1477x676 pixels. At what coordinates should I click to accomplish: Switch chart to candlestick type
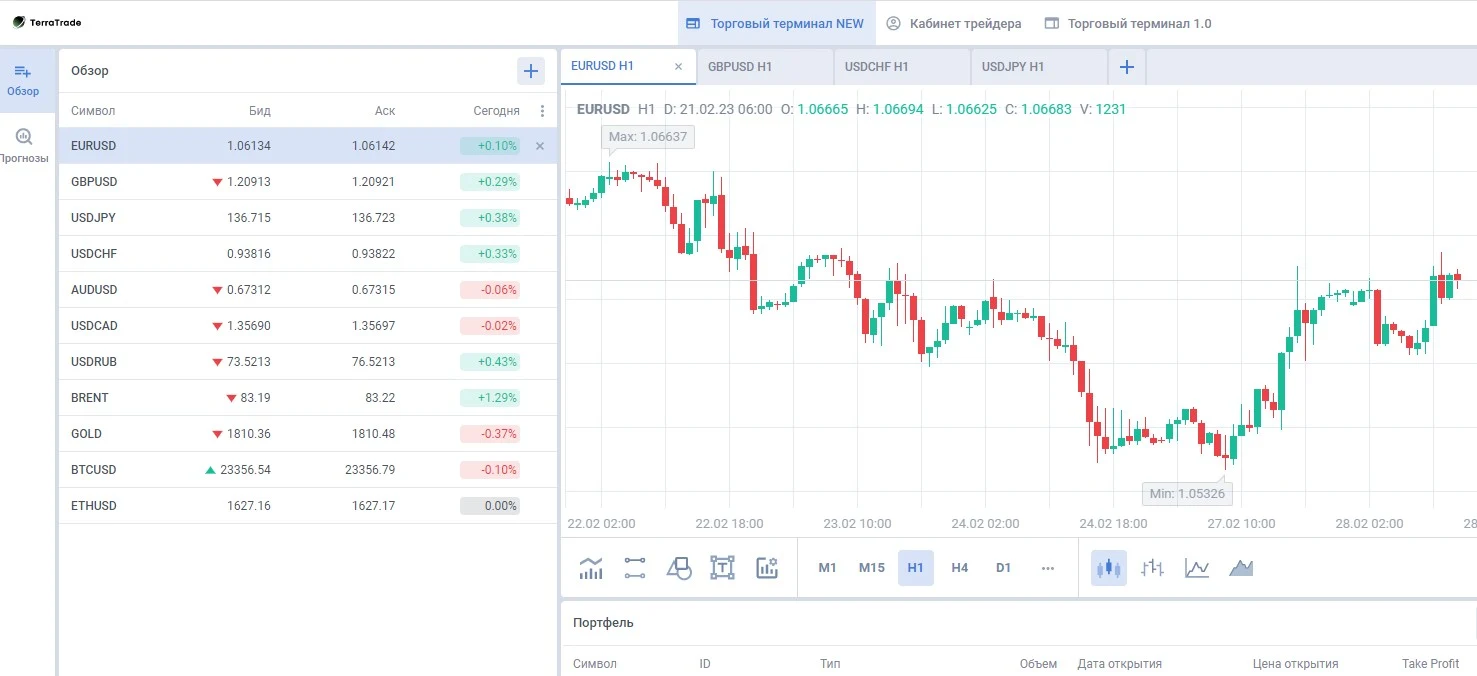[x=1109, y=568]
